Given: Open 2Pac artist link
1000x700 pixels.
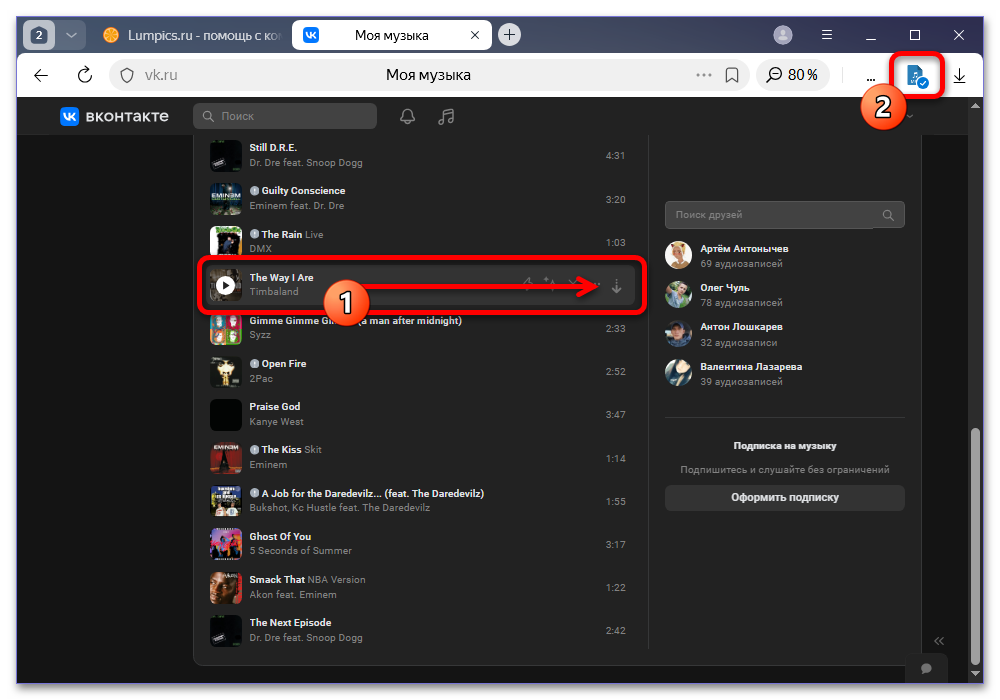Looking at the screenshot, I should click(x=261, y=379).
